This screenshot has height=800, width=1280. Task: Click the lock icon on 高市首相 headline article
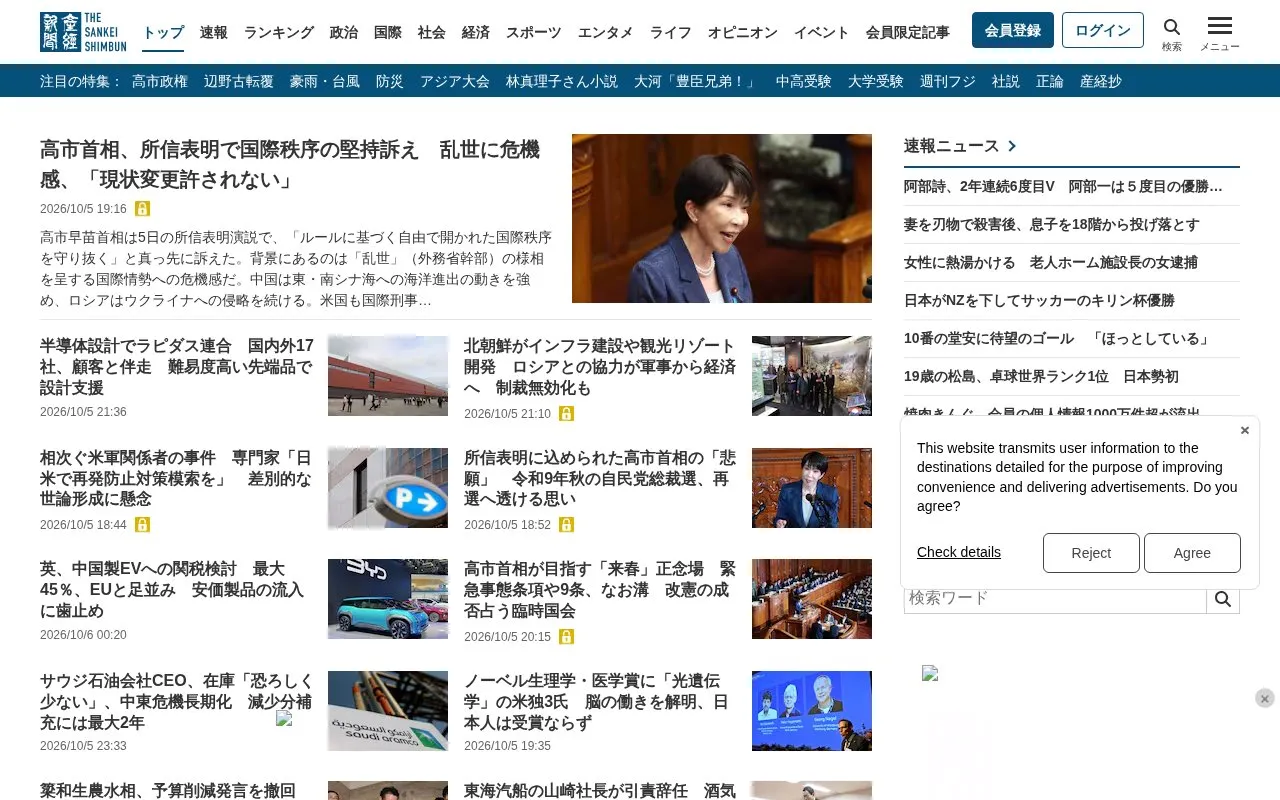pyautogui.click(x=142, y=209)
